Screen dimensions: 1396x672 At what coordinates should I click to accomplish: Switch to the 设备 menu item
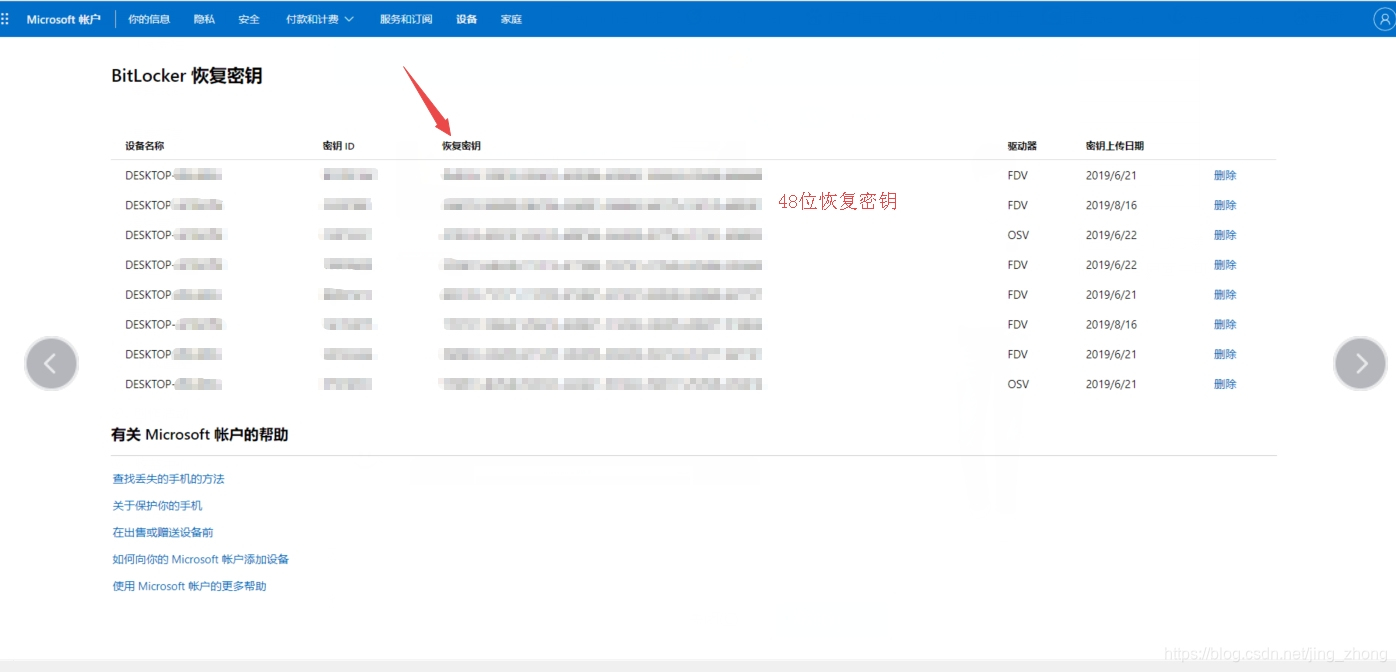pos(466,19)
